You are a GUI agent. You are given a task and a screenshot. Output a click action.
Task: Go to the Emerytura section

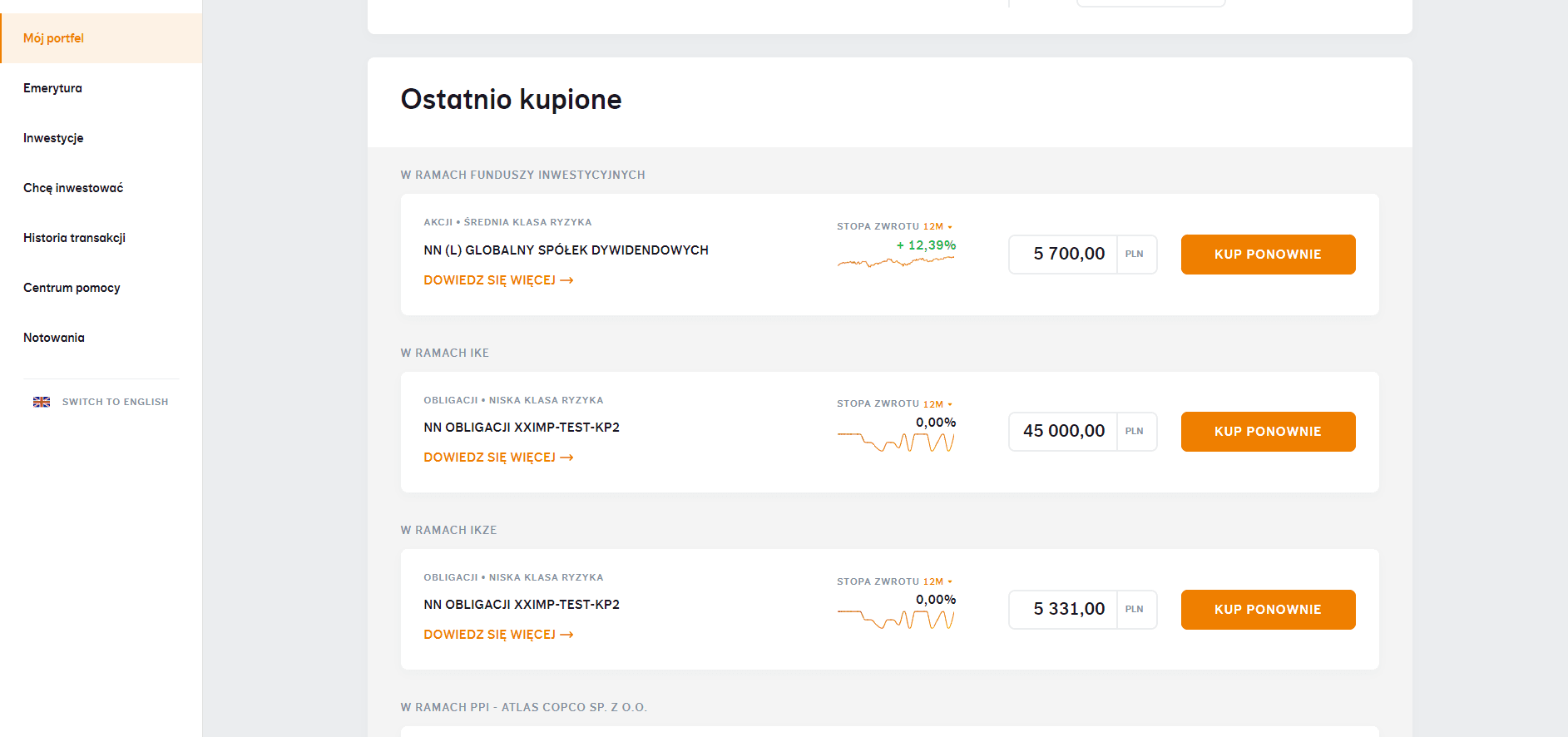pyautogui.click(x=52, y=88)
